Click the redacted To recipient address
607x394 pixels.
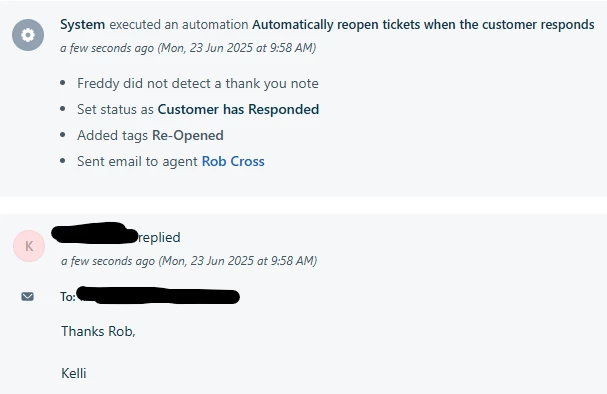[x=158, y=296]
